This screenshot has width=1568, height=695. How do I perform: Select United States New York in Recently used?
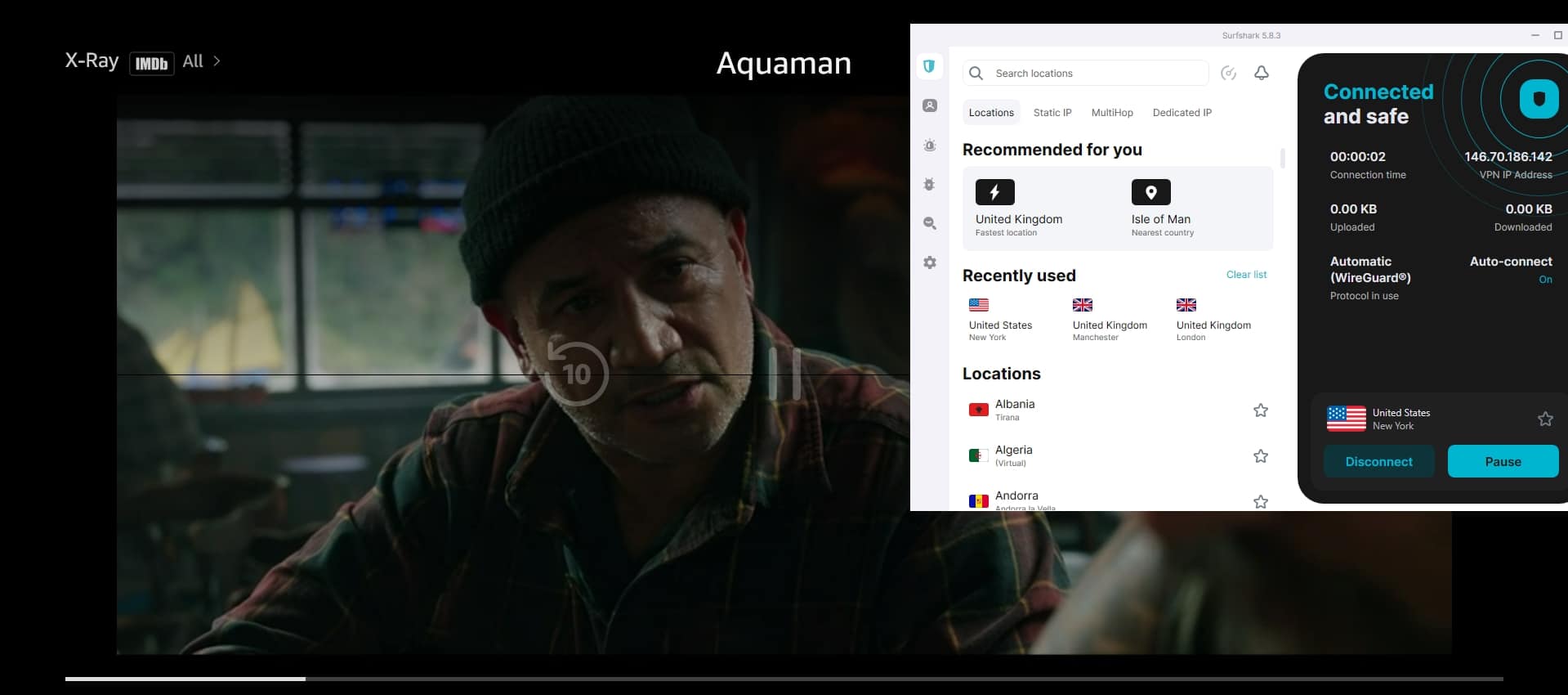(x=1000, y=320)
